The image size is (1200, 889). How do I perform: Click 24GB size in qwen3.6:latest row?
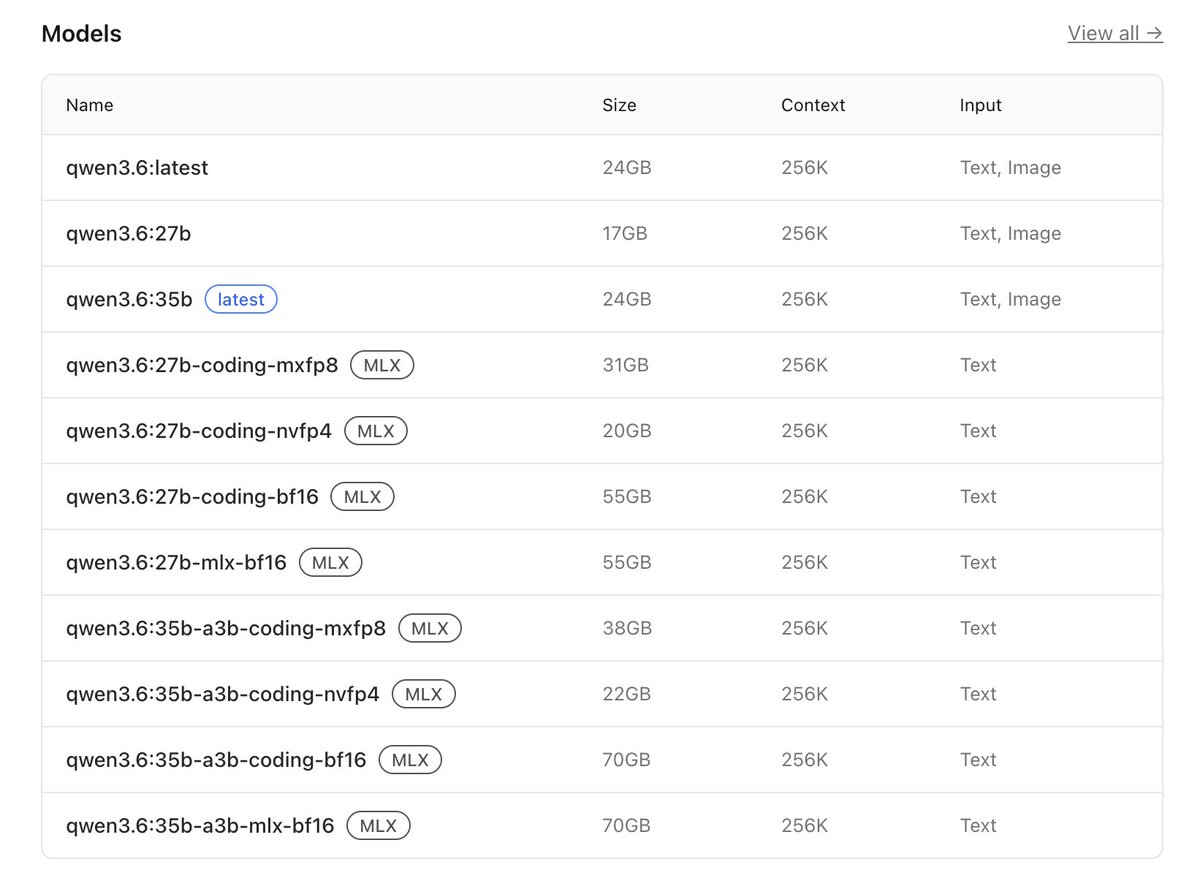click(x=627, y=168)
